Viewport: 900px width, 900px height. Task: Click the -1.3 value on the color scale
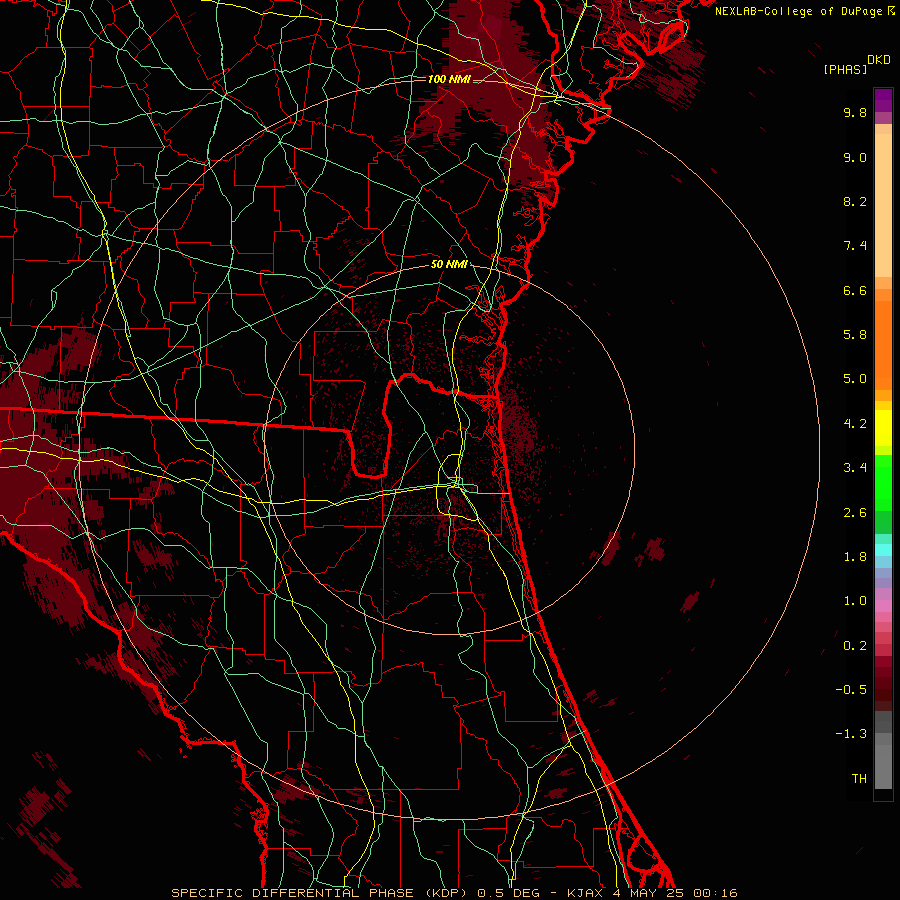click(x=851, y=734)
